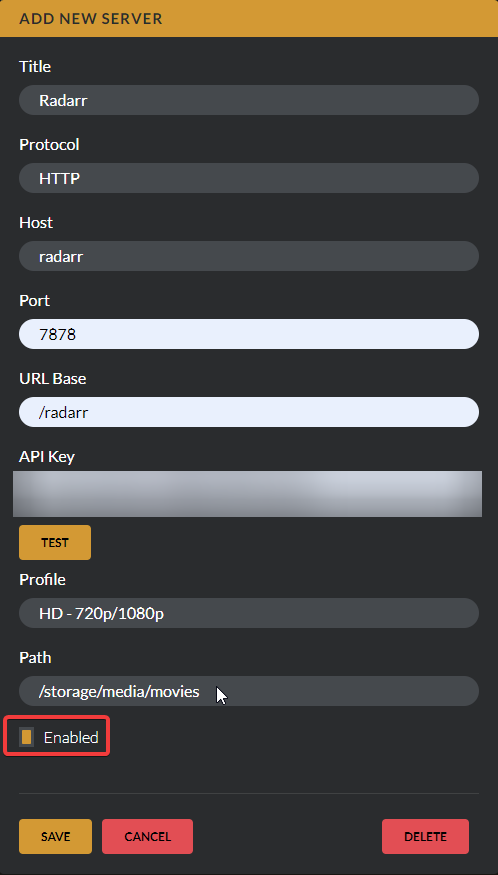Delete this server with DELETE button

point(425,836)
